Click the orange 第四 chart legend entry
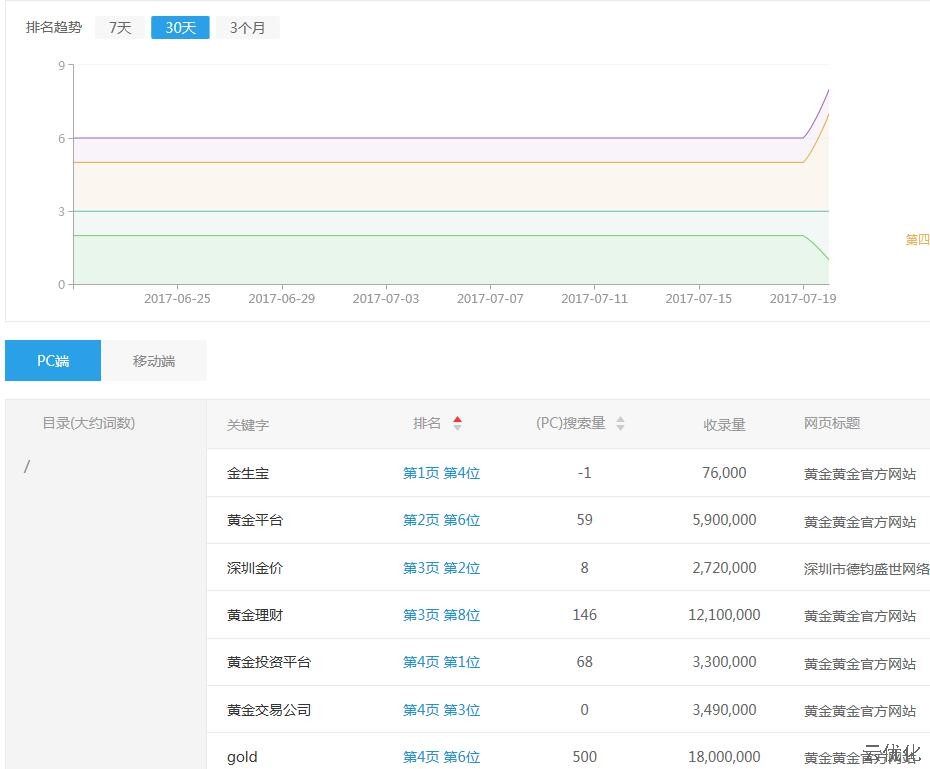 click(x=917, y=240)
